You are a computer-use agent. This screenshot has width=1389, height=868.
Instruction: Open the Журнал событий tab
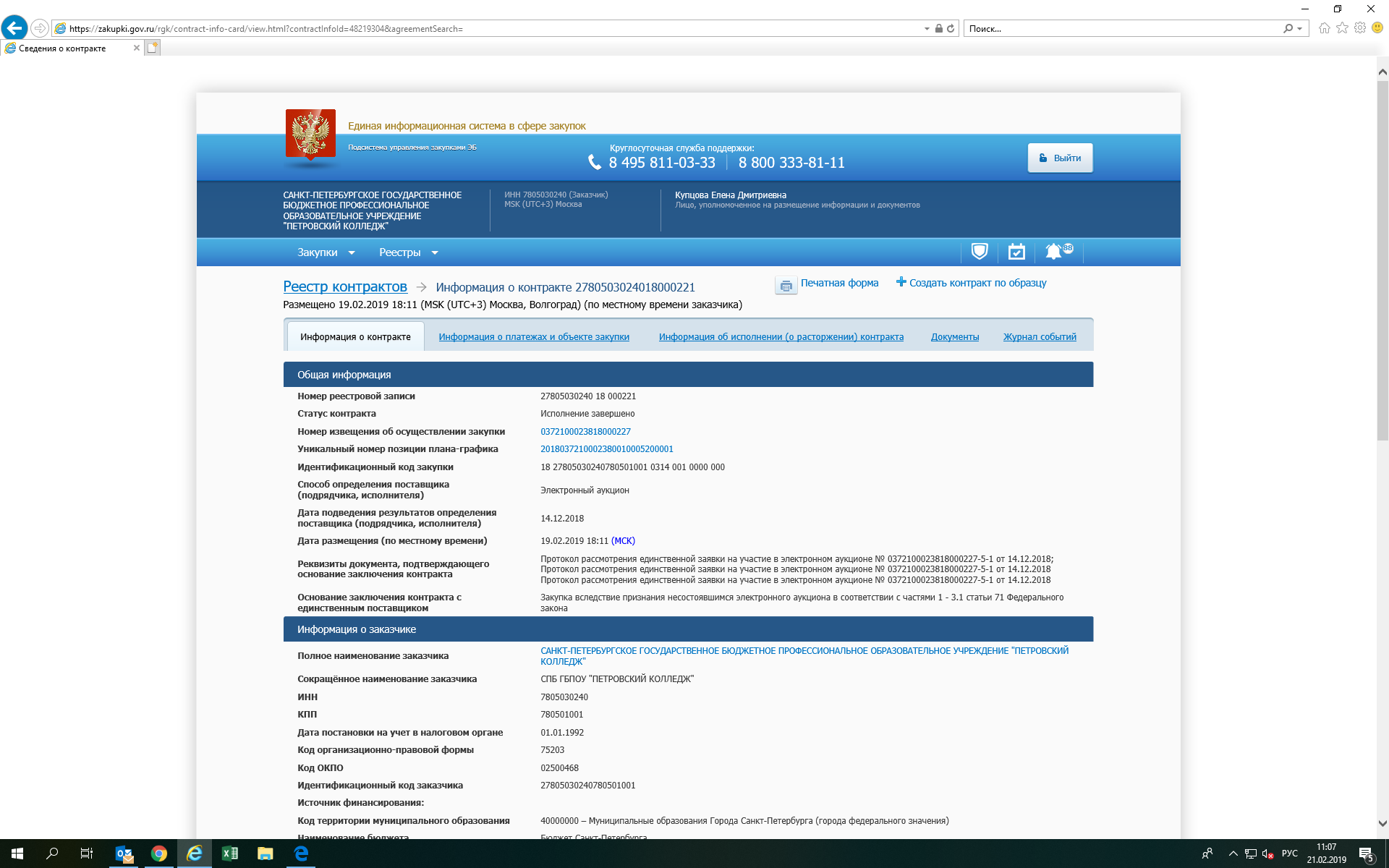click(x=1040, y=337)
